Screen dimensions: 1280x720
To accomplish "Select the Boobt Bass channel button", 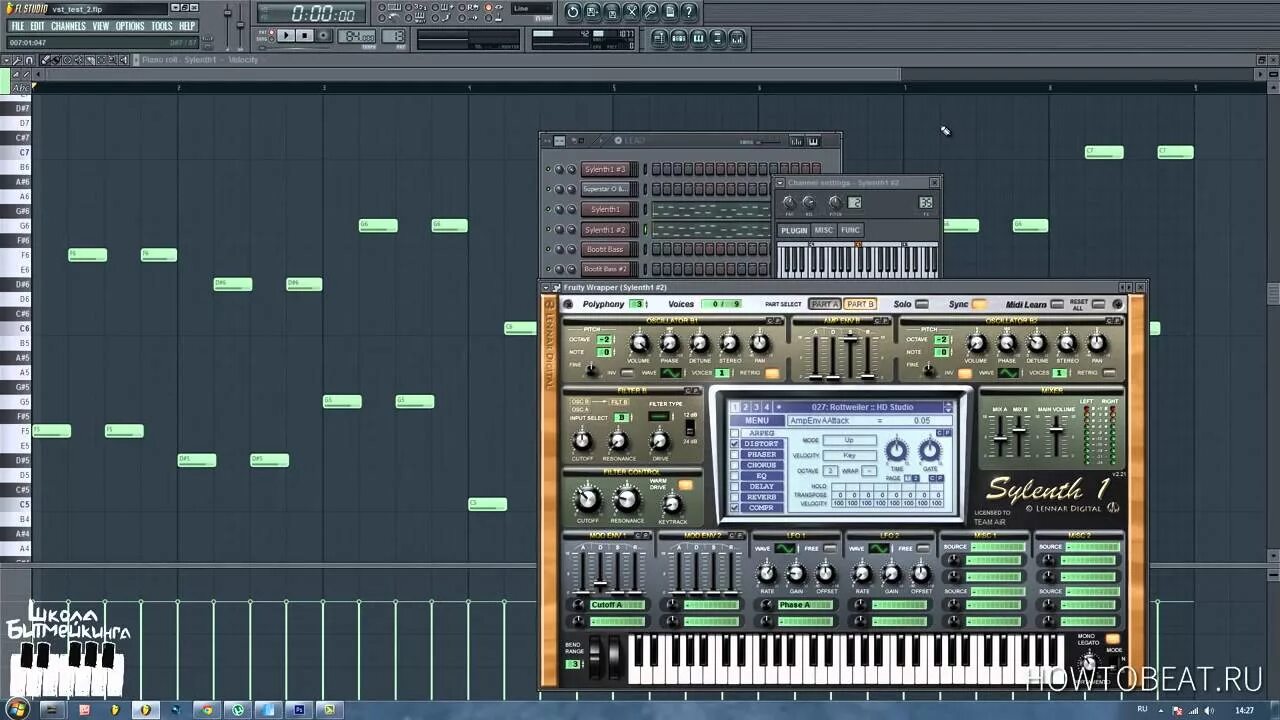I will tap(605, 249).
